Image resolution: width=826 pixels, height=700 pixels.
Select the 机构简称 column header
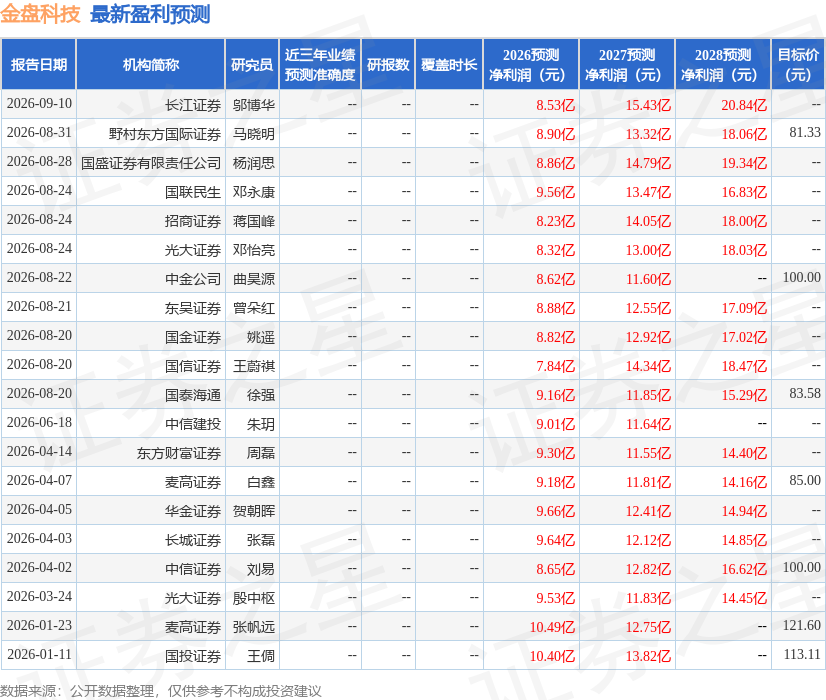(151, 64)
